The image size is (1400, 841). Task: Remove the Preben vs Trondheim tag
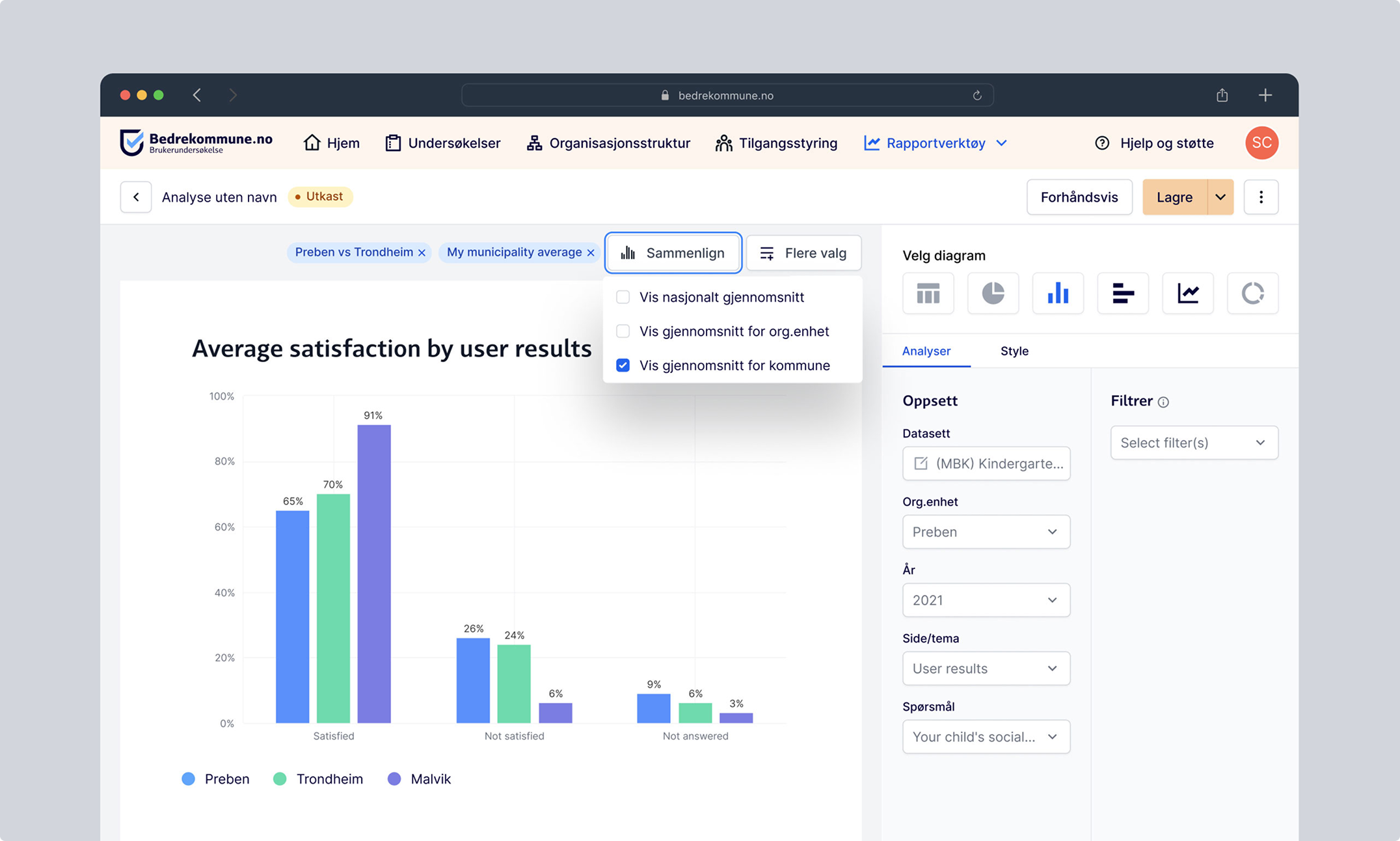pos(422,253)
